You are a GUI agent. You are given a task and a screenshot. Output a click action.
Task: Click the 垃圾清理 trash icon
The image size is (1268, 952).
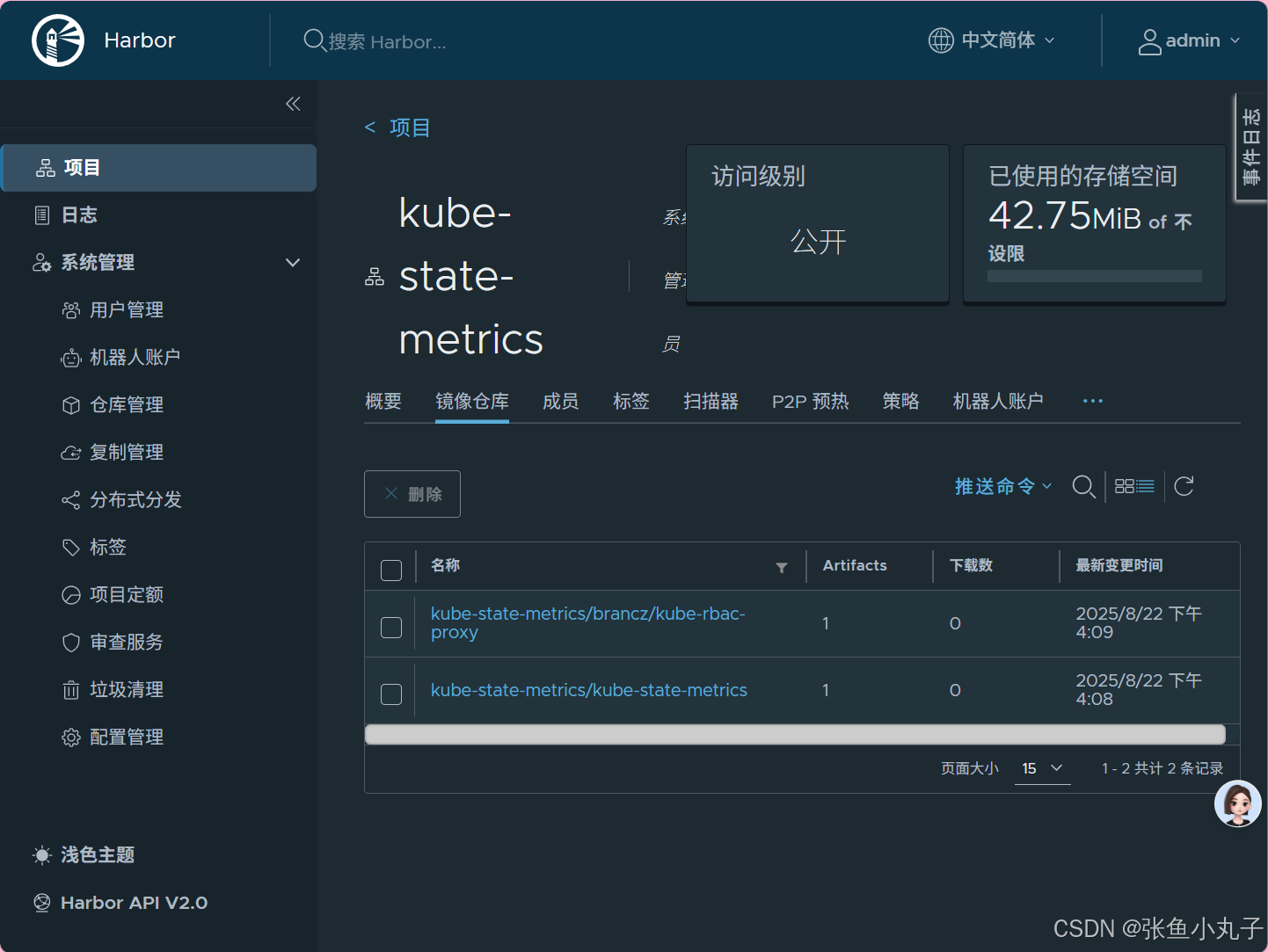[71, 690]
